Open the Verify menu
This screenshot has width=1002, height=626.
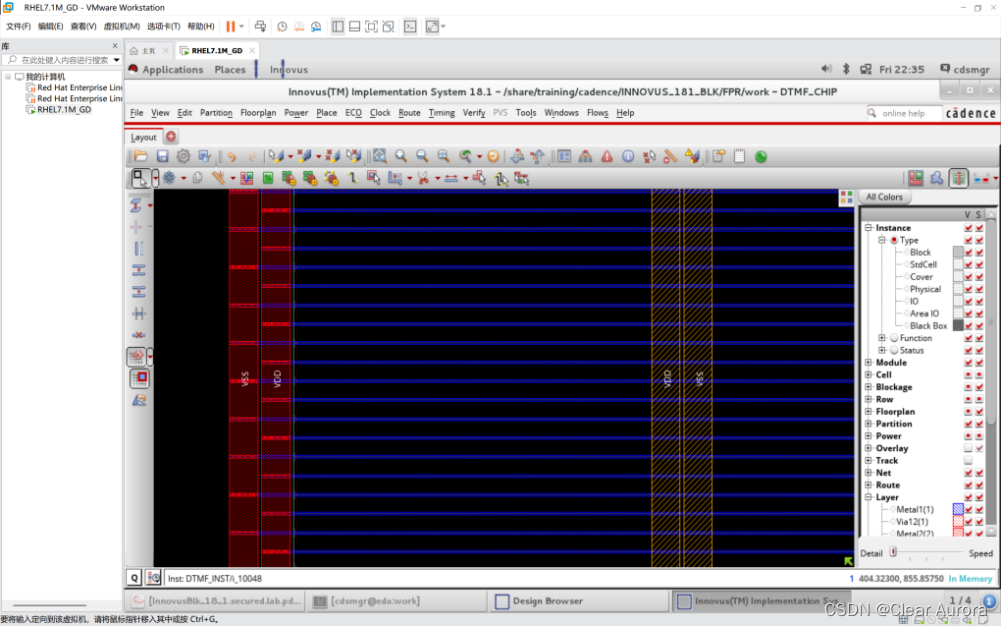(x=474, y=113)
